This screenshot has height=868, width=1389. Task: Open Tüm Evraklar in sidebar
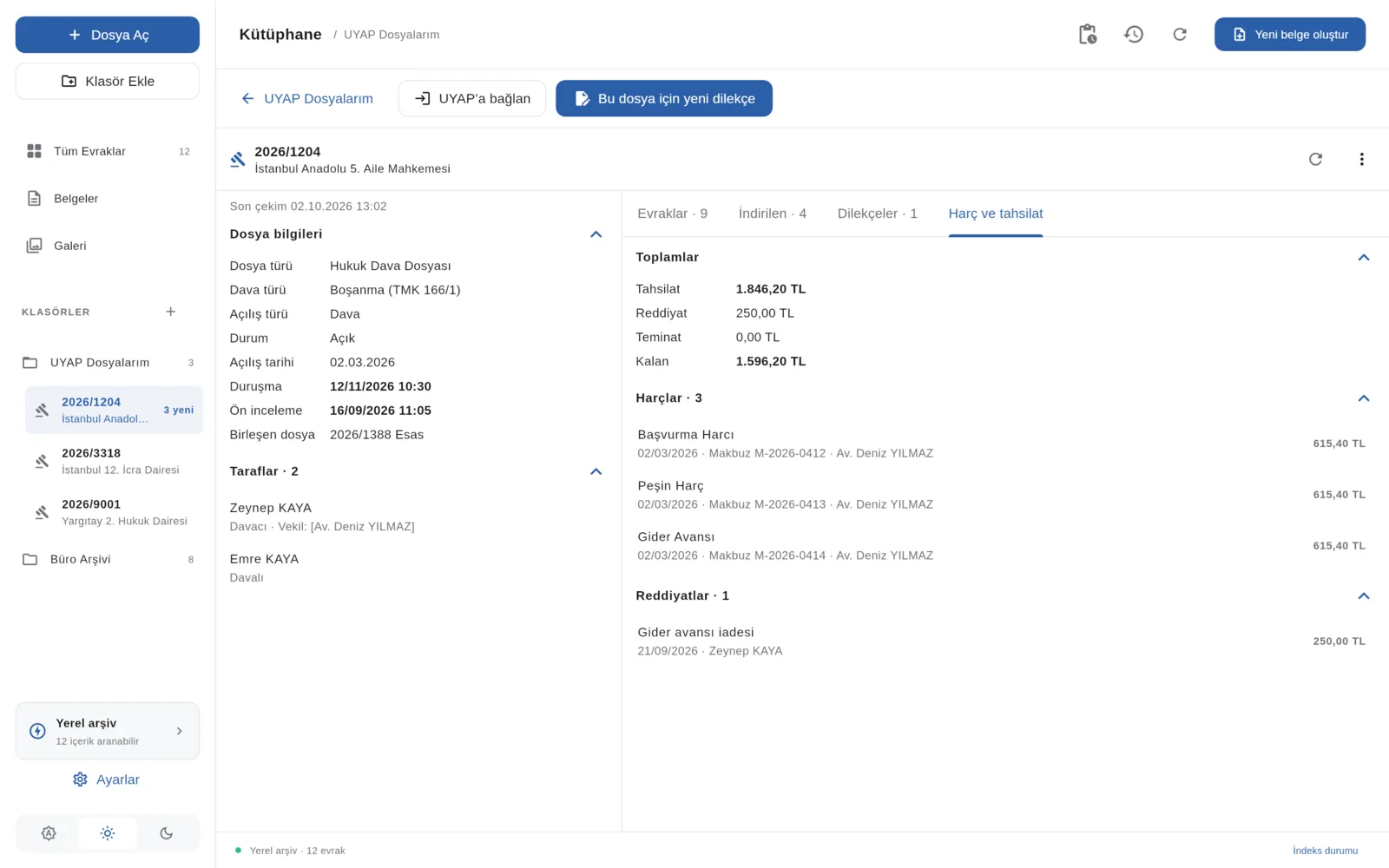click(x=108, y=151)
